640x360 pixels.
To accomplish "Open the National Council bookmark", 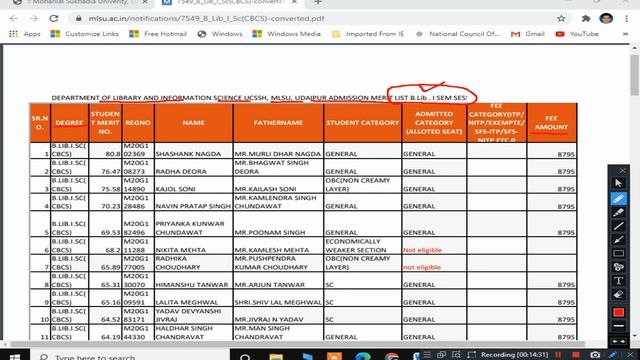I will point(458,34).
